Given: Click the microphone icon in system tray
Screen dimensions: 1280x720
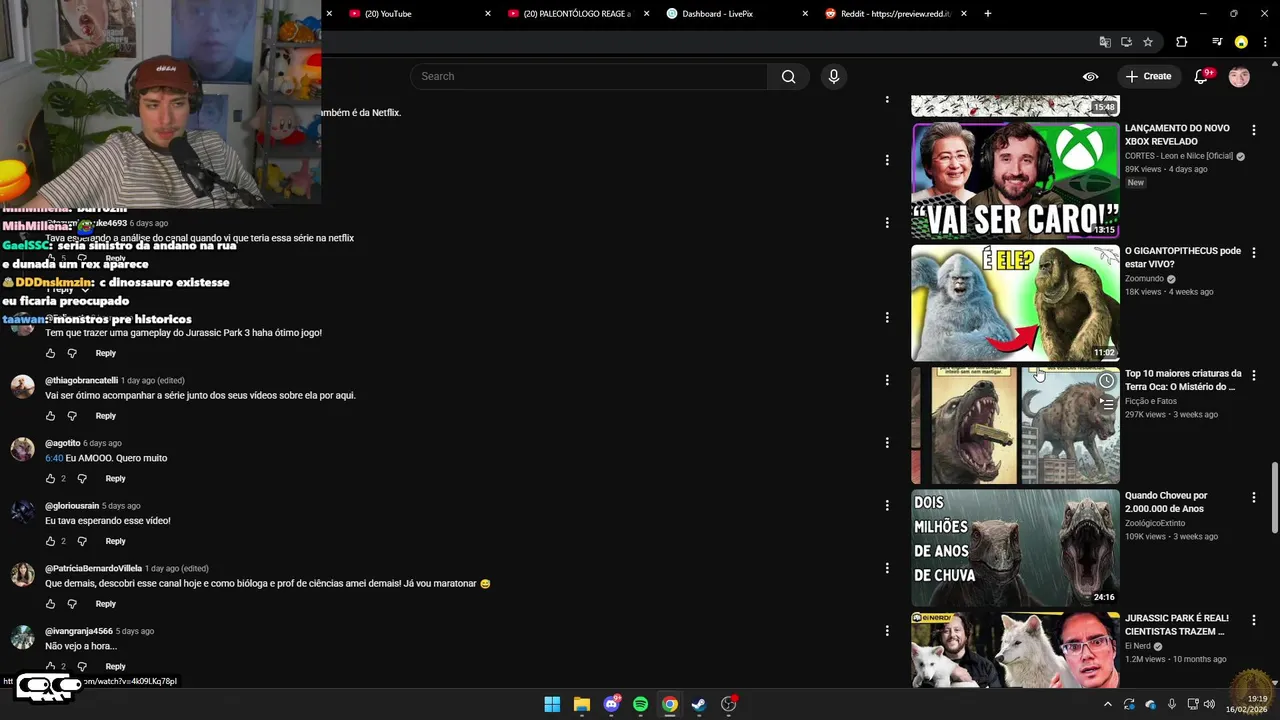Looking at the screenshot, I should [x=1172, y=704].
